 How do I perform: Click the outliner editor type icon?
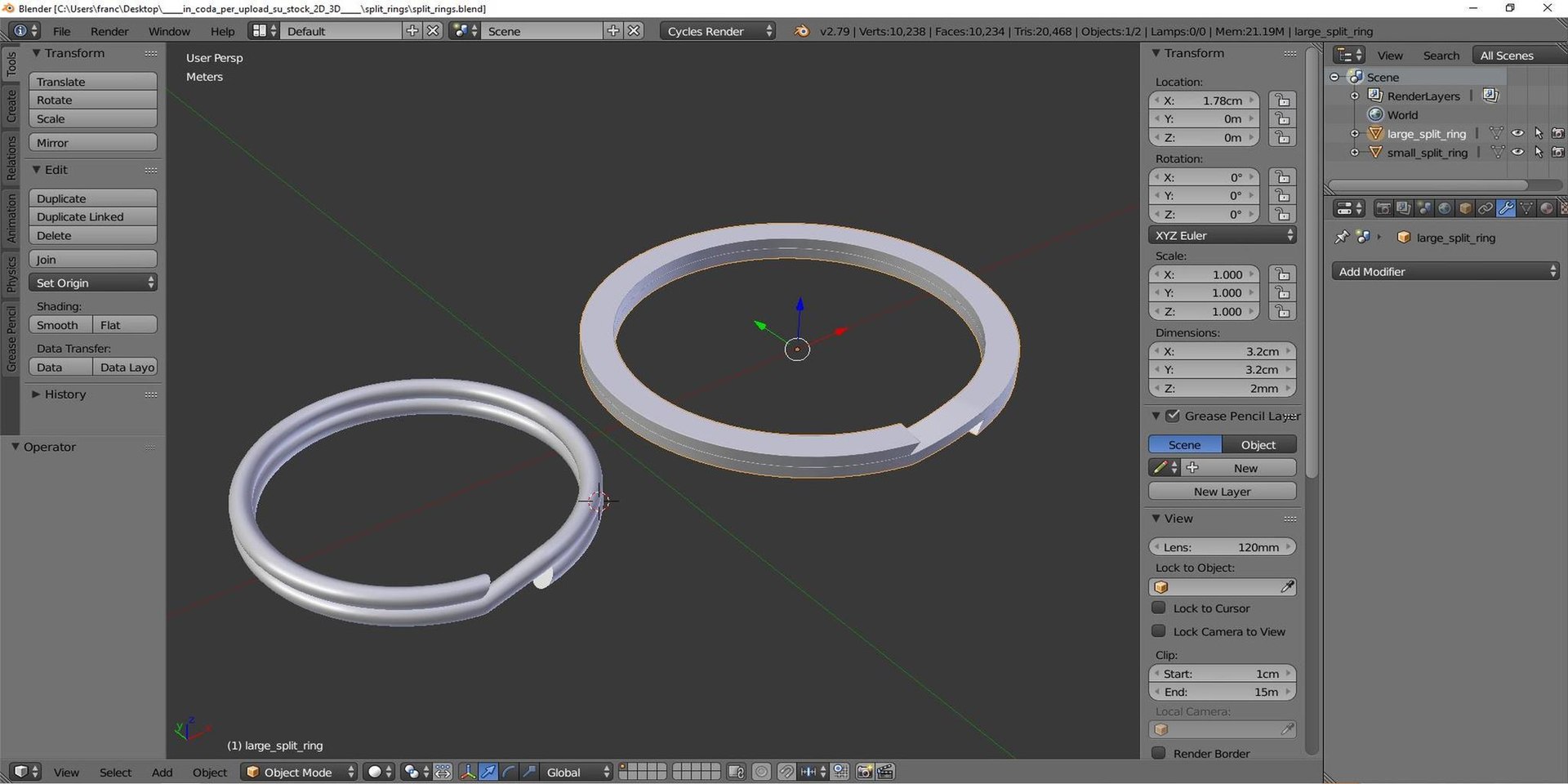(x=1348, y=55)
